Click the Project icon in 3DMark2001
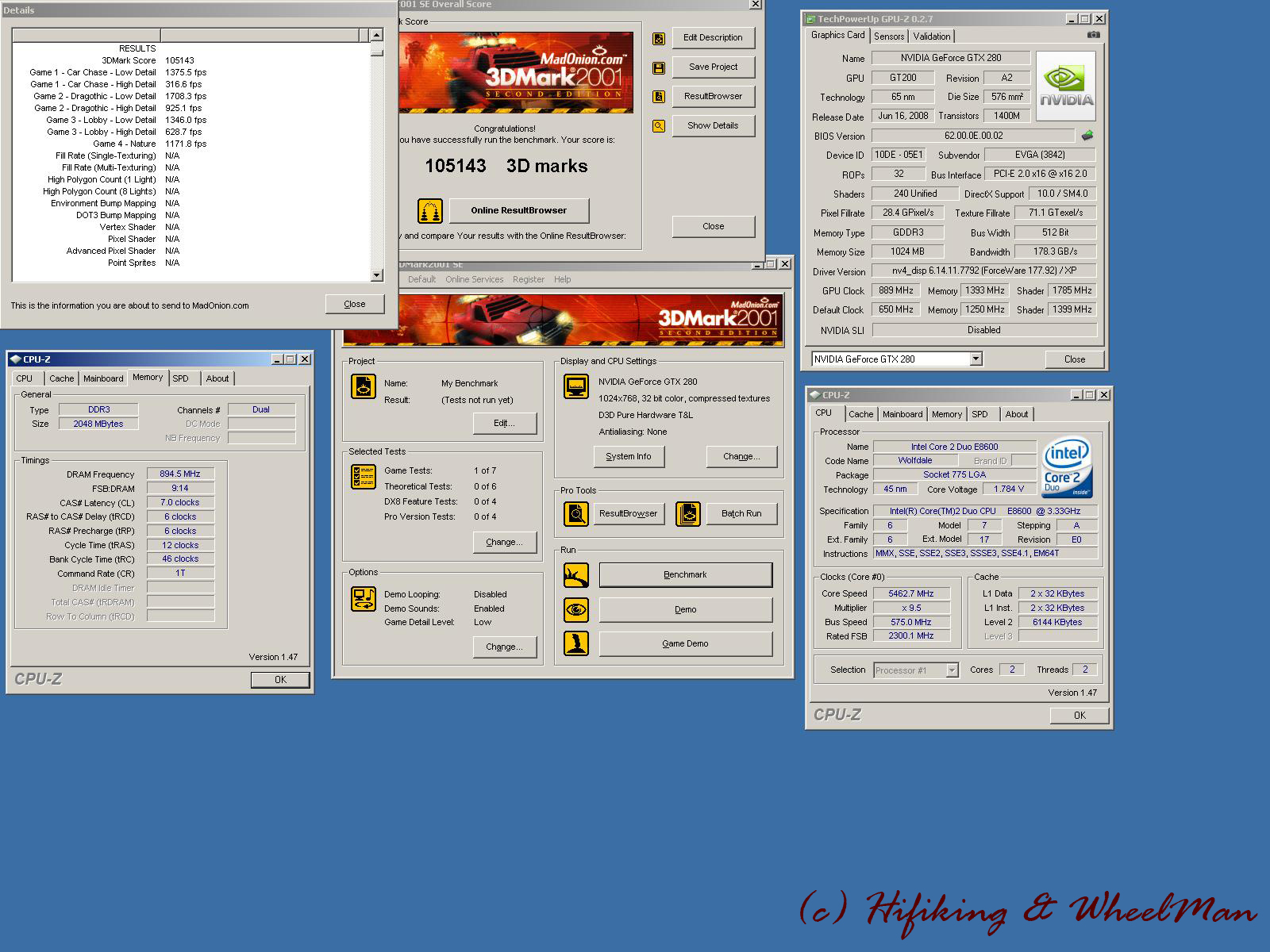This screenshot has width=1270, height=952. [x=364, y=386]
